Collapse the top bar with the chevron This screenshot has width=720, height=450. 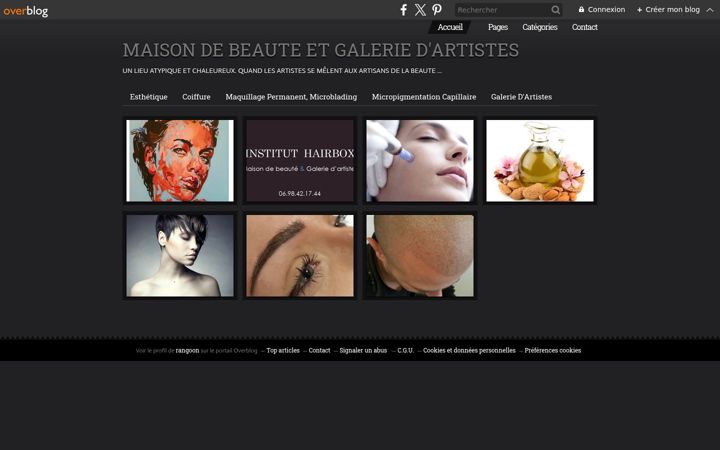pyautogui.click(x=710, y=10)
